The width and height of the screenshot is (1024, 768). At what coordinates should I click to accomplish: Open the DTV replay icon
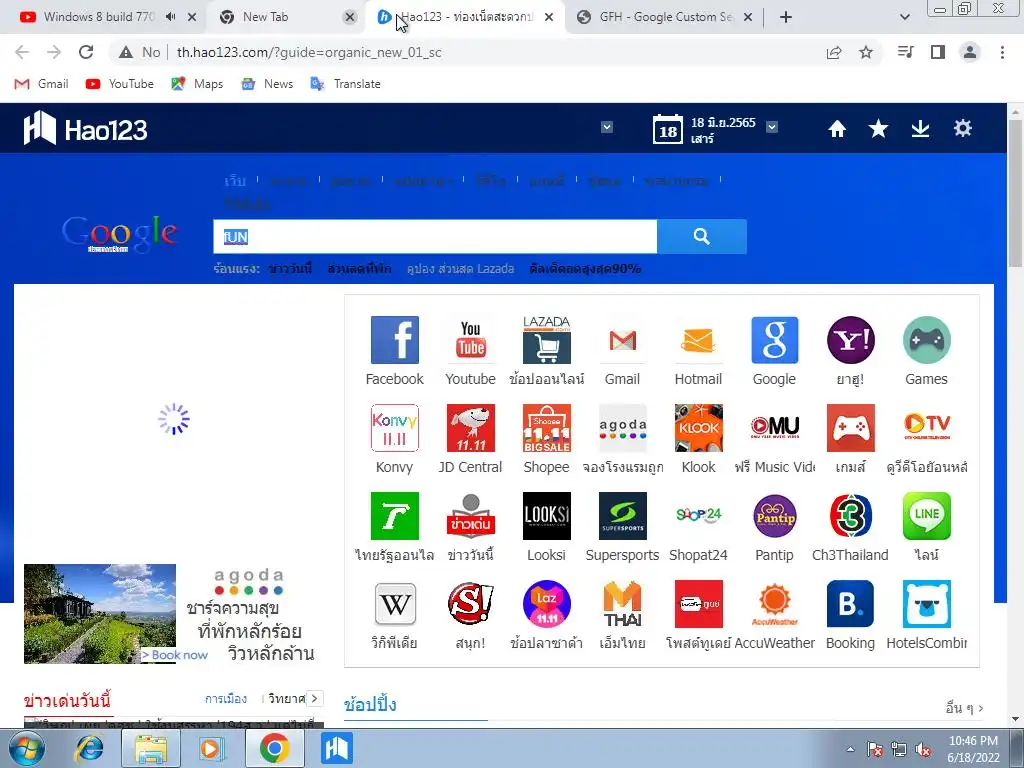(926, 428)
